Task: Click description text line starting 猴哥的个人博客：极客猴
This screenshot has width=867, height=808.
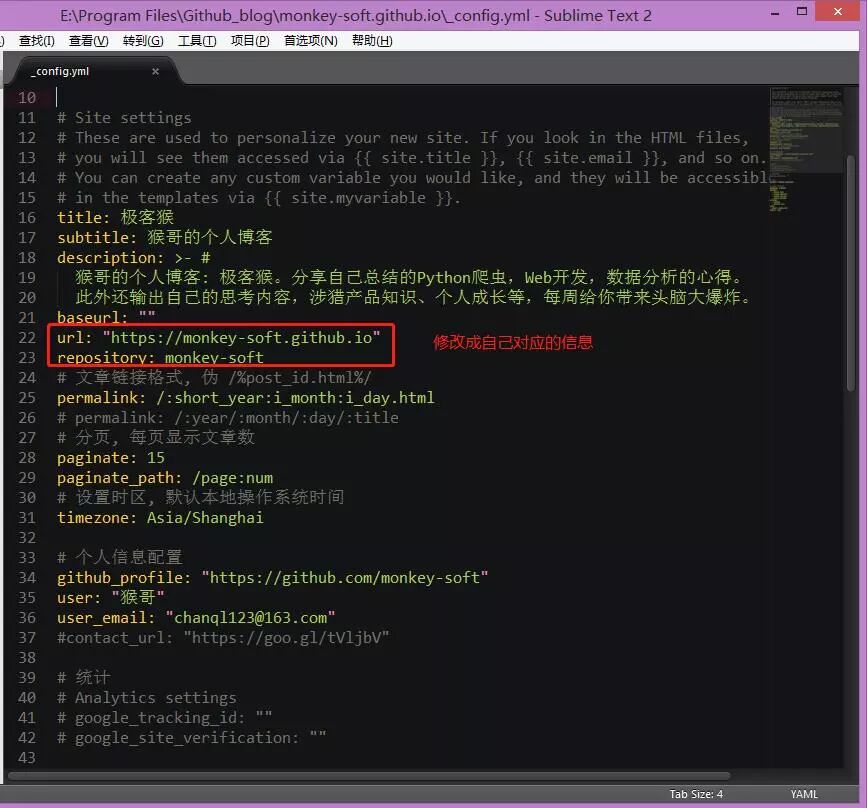Action: [x=409, y=278]
